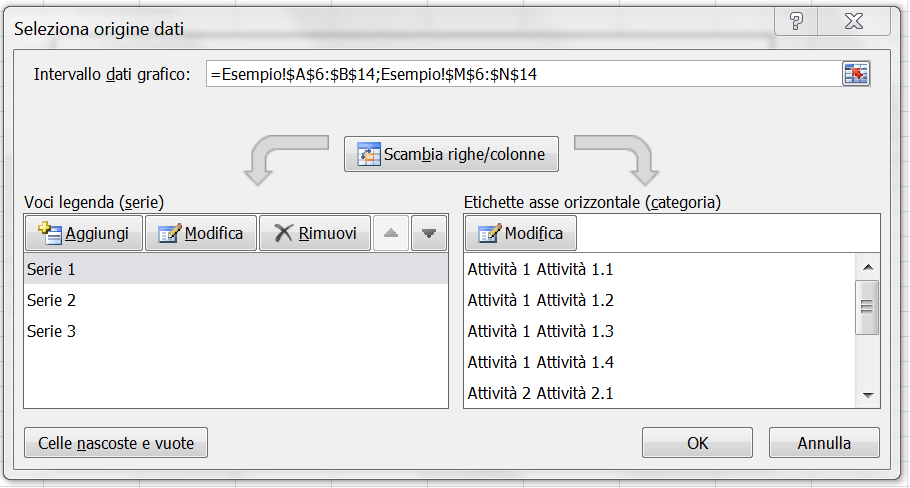Select category Attività 1 Attività 1.3
The image size is (910, 488).
541,331
